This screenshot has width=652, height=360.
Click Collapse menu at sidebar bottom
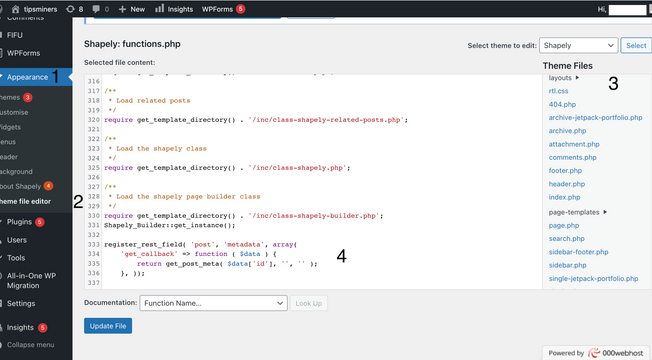pyautogui.click(x=30, y=345)
